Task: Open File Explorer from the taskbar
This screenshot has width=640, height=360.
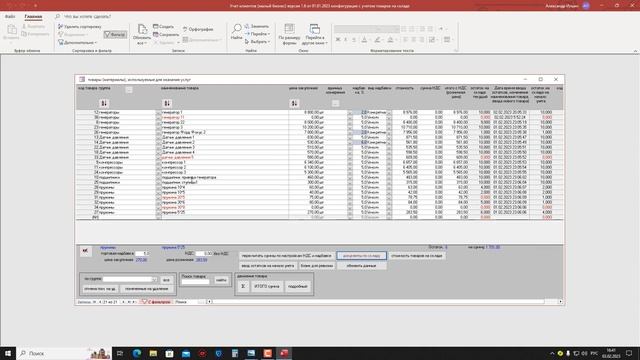Action: pyautogui.click(x=153, y=353)
